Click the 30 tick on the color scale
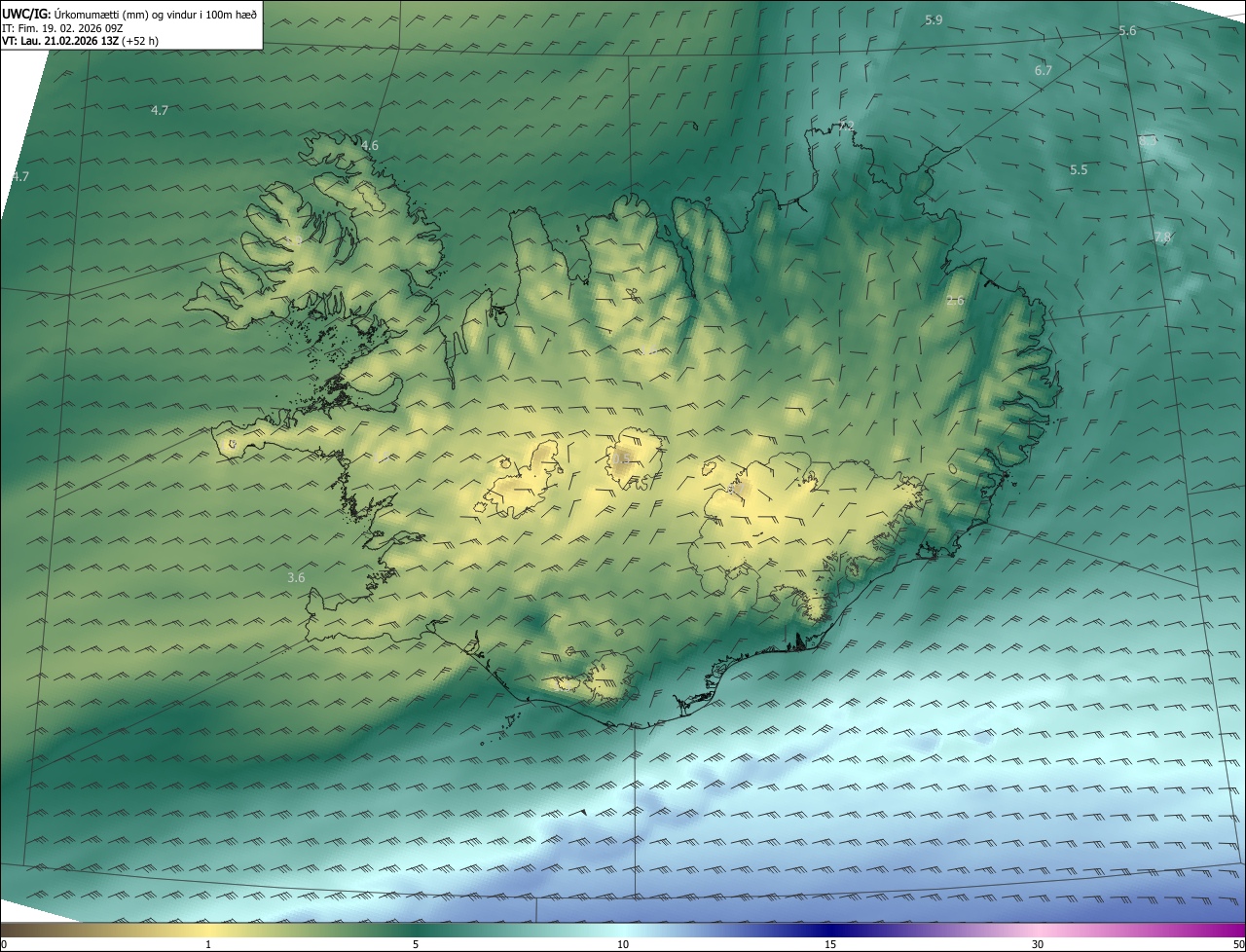 (x=1038, y=944)
